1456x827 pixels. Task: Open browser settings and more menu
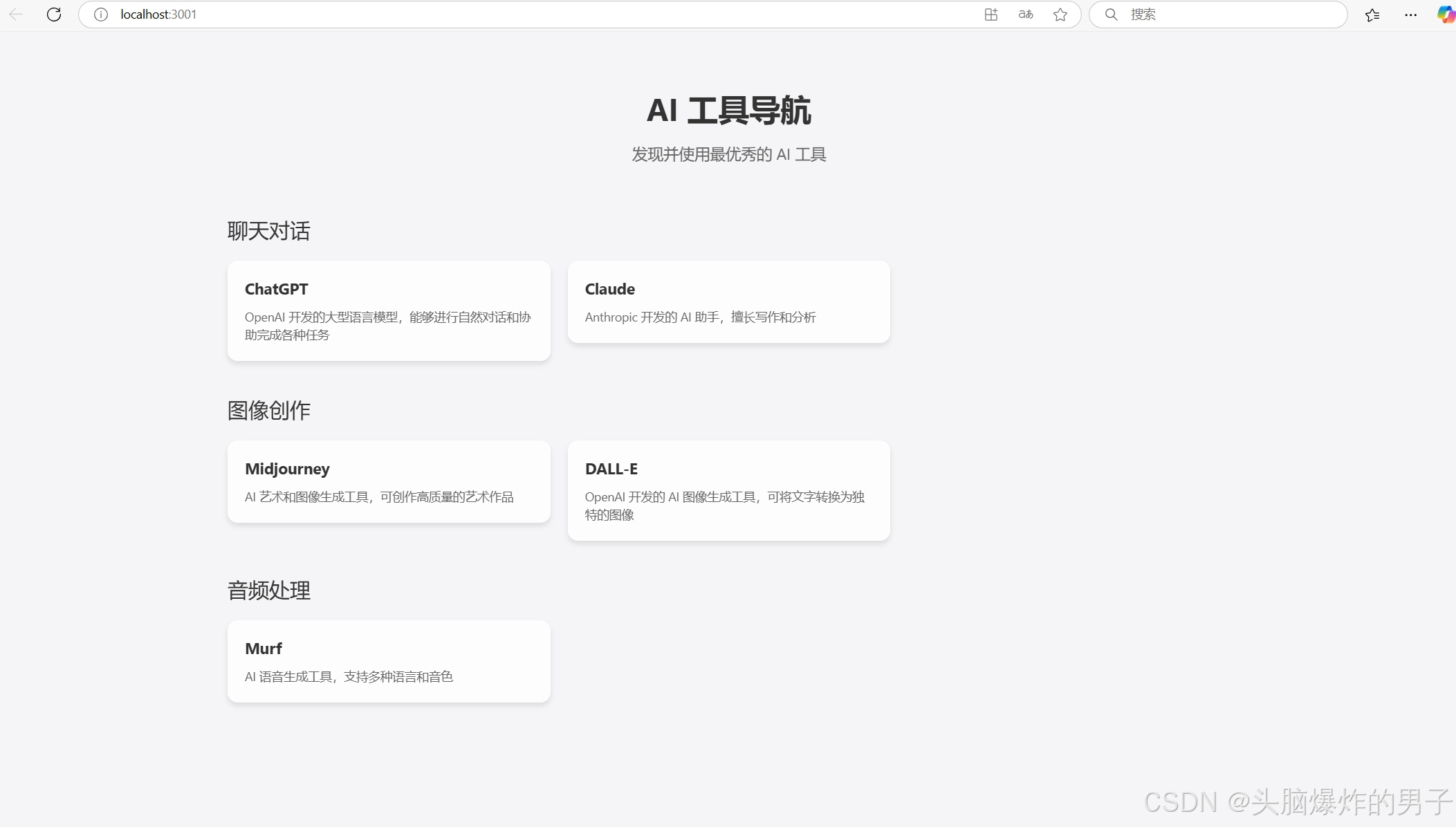[x=1410, y=15]
